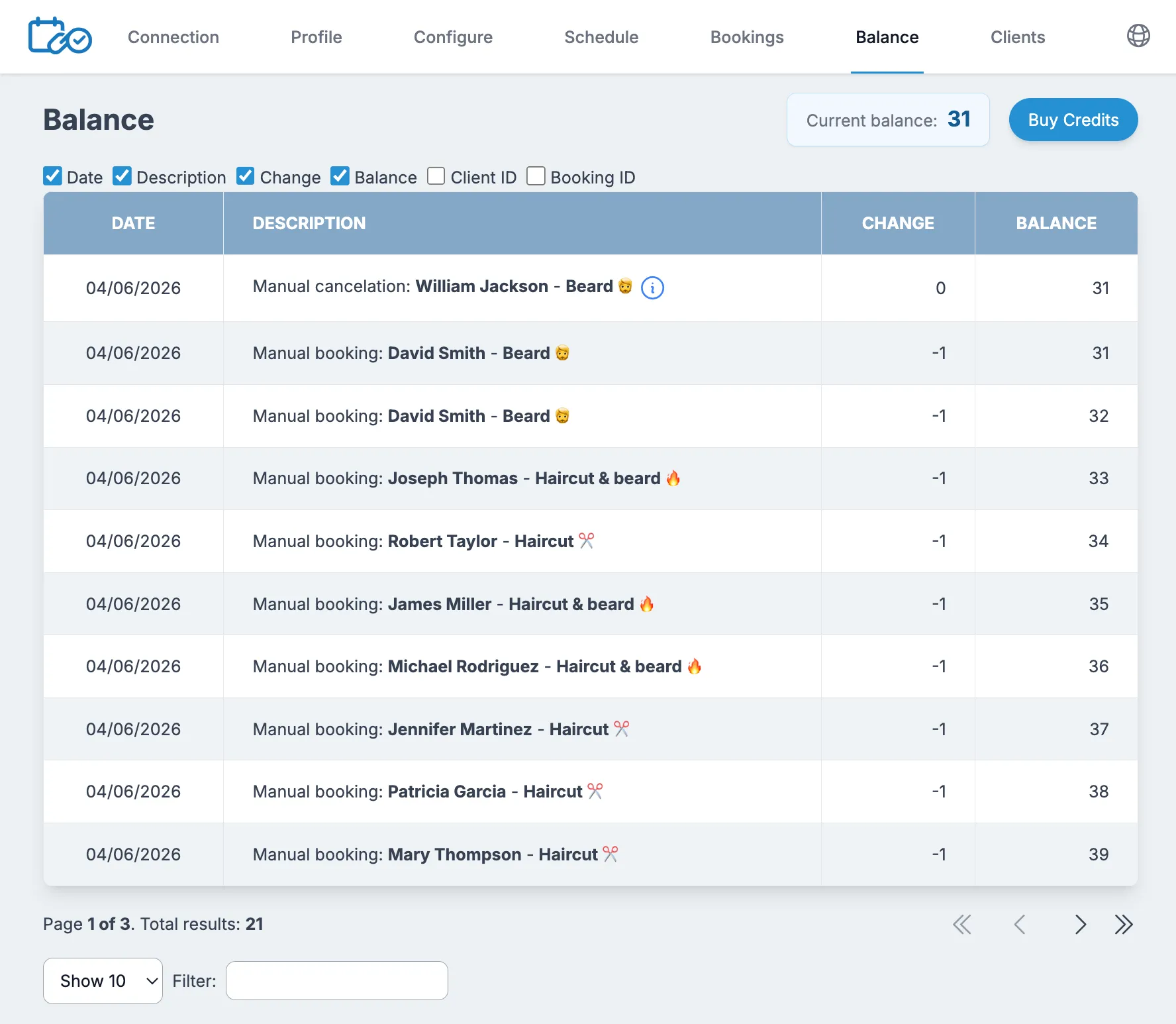This screenshot has width=1176, height=1024.
Task: Click inside the Filter input field
Action: 336,980
